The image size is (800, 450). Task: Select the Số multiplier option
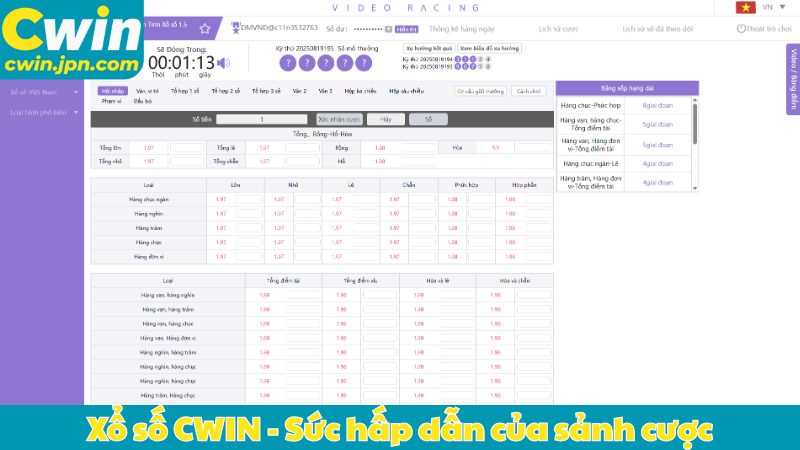(x=428, y=119)
